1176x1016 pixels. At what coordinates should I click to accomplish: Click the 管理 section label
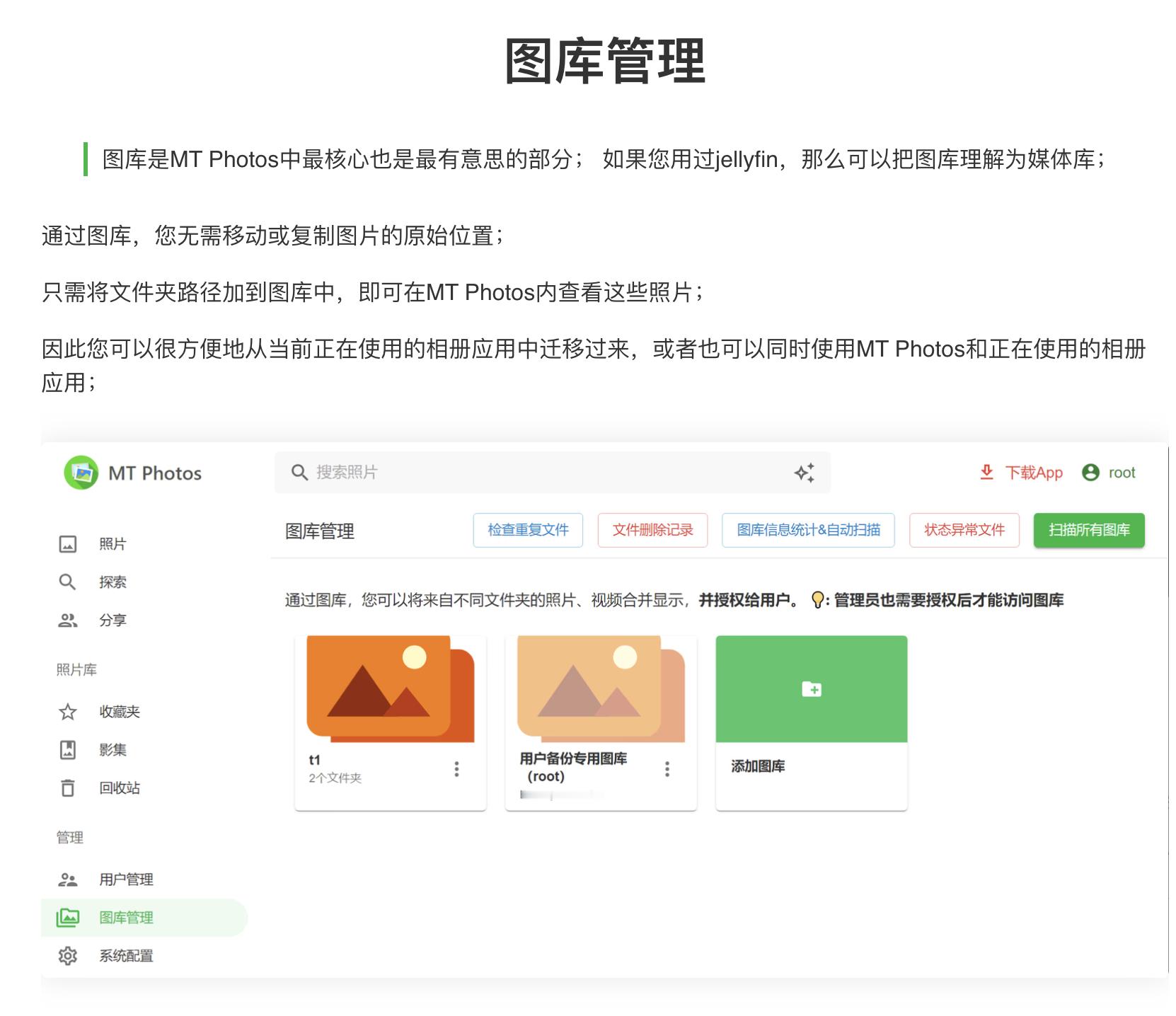pyautogui.click(x=70, y=838)
